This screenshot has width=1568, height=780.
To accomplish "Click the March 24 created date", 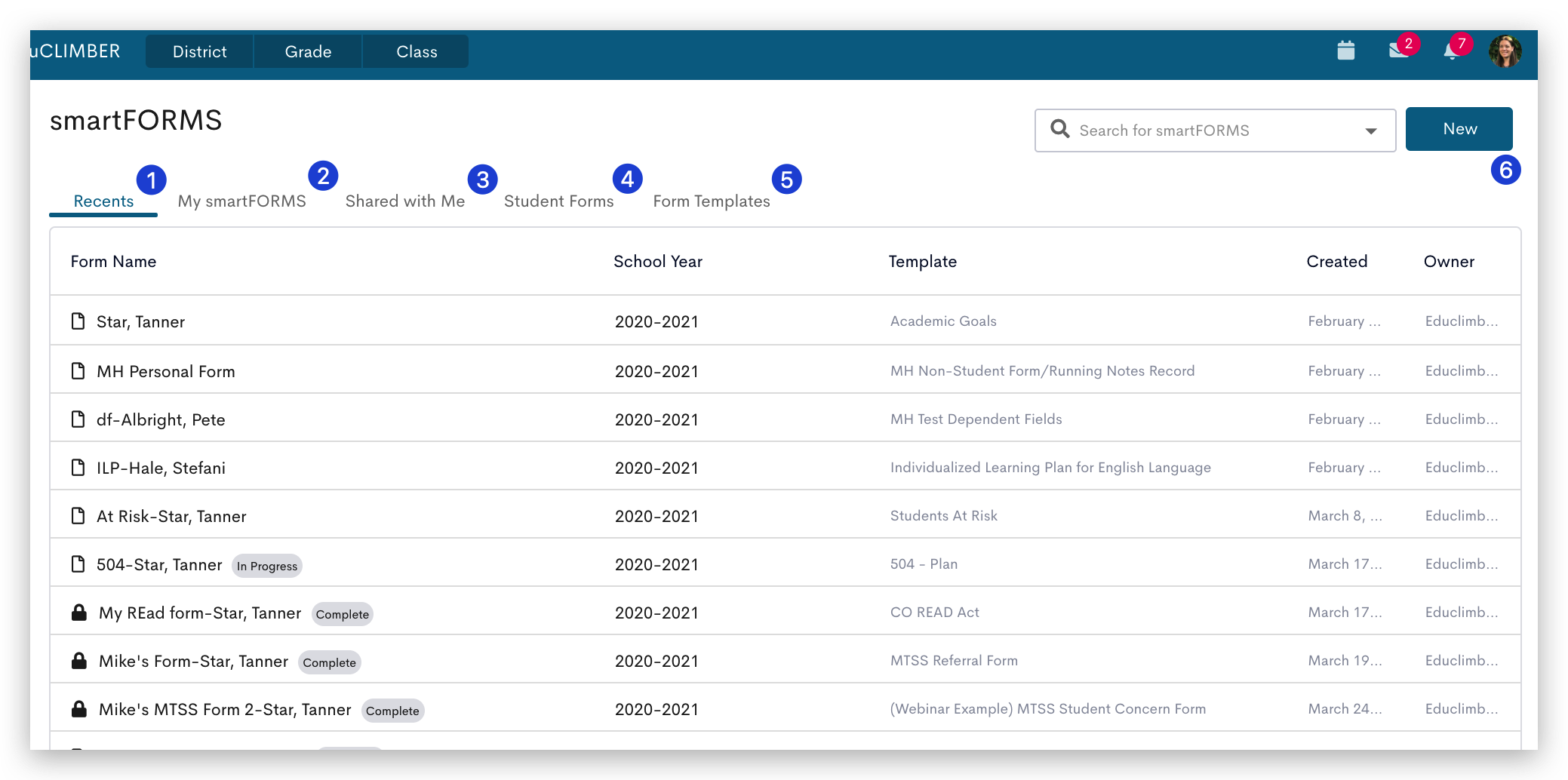I will click(x=1345, y=709).
